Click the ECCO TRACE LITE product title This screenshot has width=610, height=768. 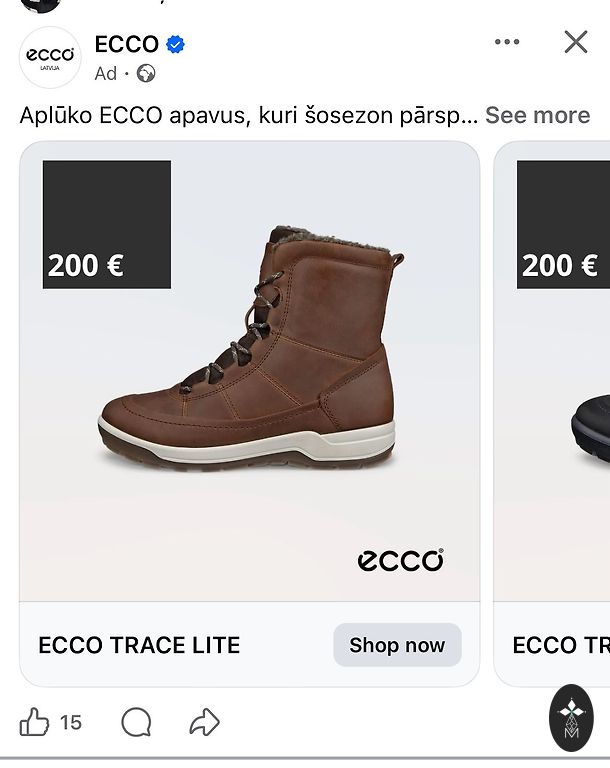[139, 645]
